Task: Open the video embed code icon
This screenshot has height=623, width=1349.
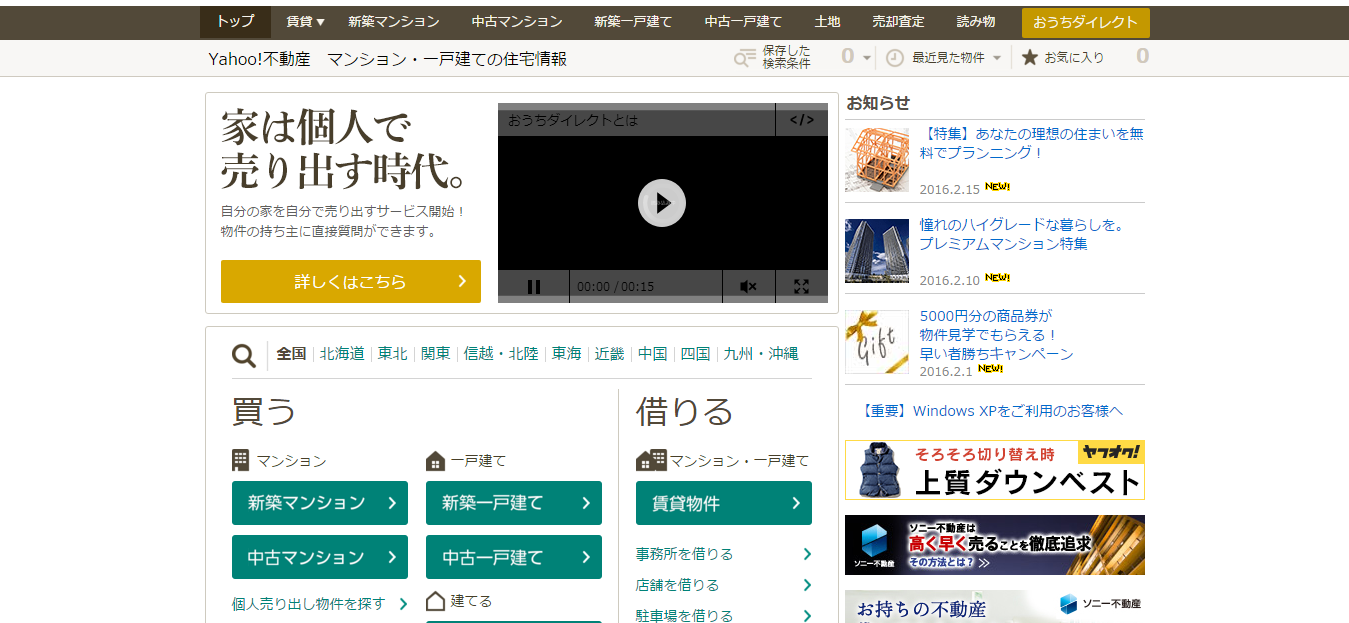Action: tap(802, 120)
